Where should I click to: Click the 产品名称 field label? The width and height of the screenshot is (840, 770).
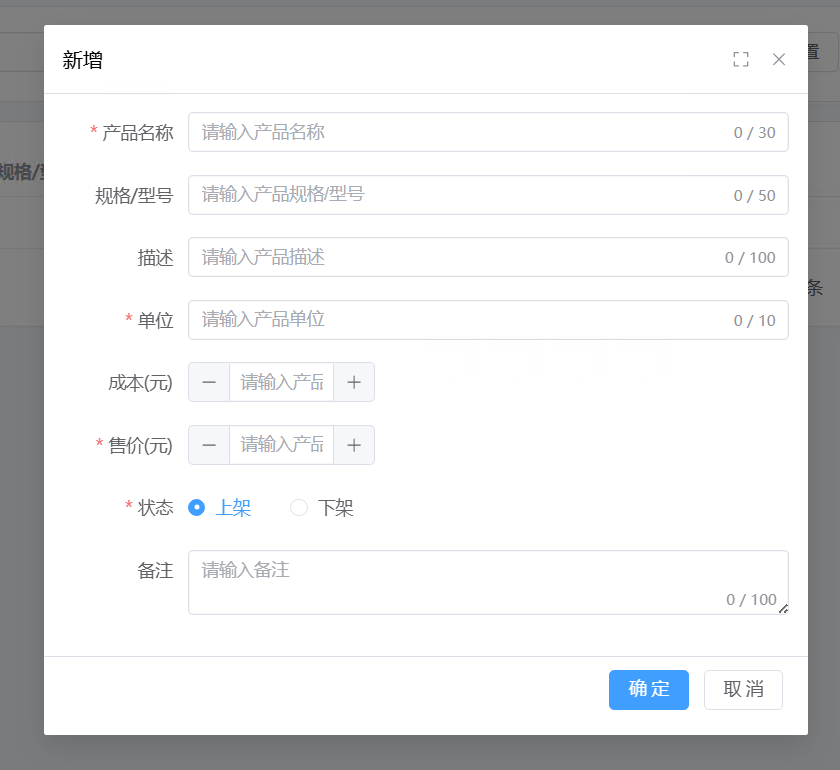coord(138,132)
